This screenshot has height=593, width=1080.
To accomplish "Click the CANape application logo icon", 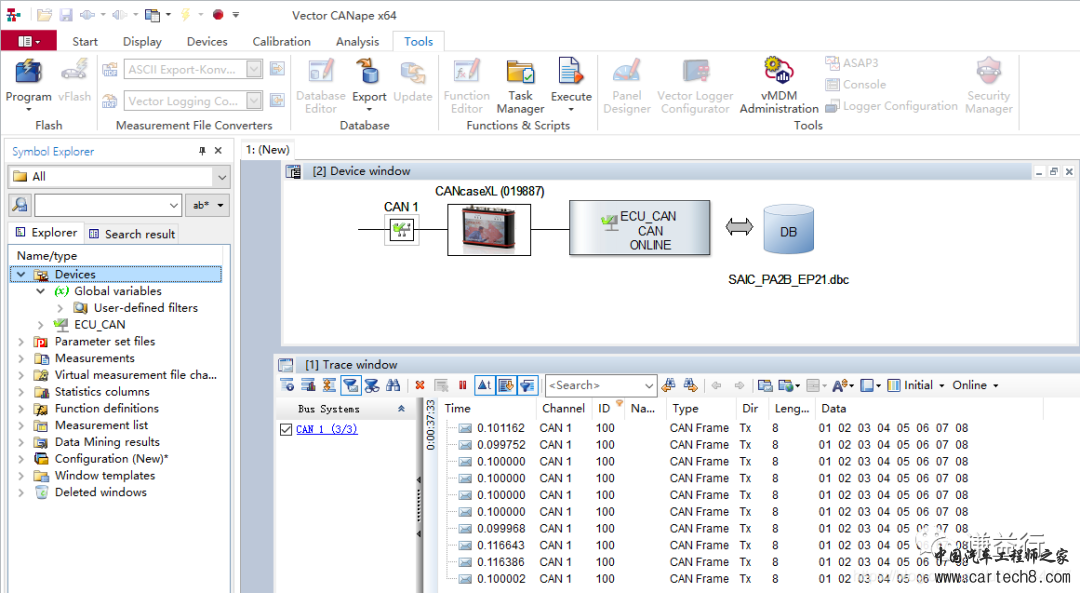I will coord(13,14).
